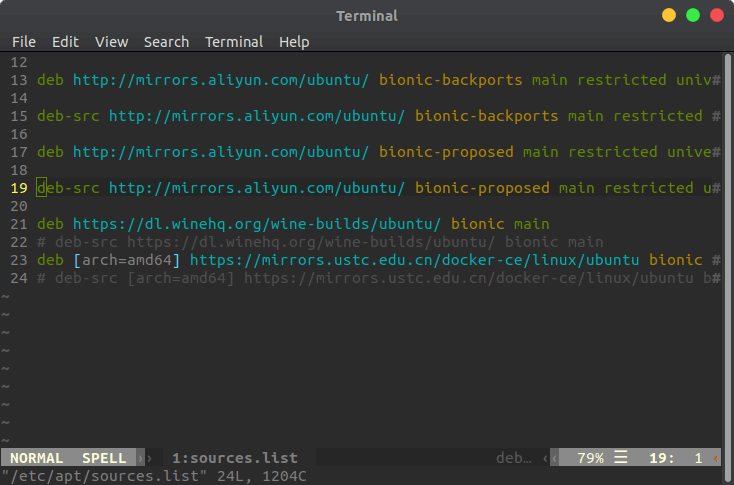Open the View menu

[x=111, y=42]
